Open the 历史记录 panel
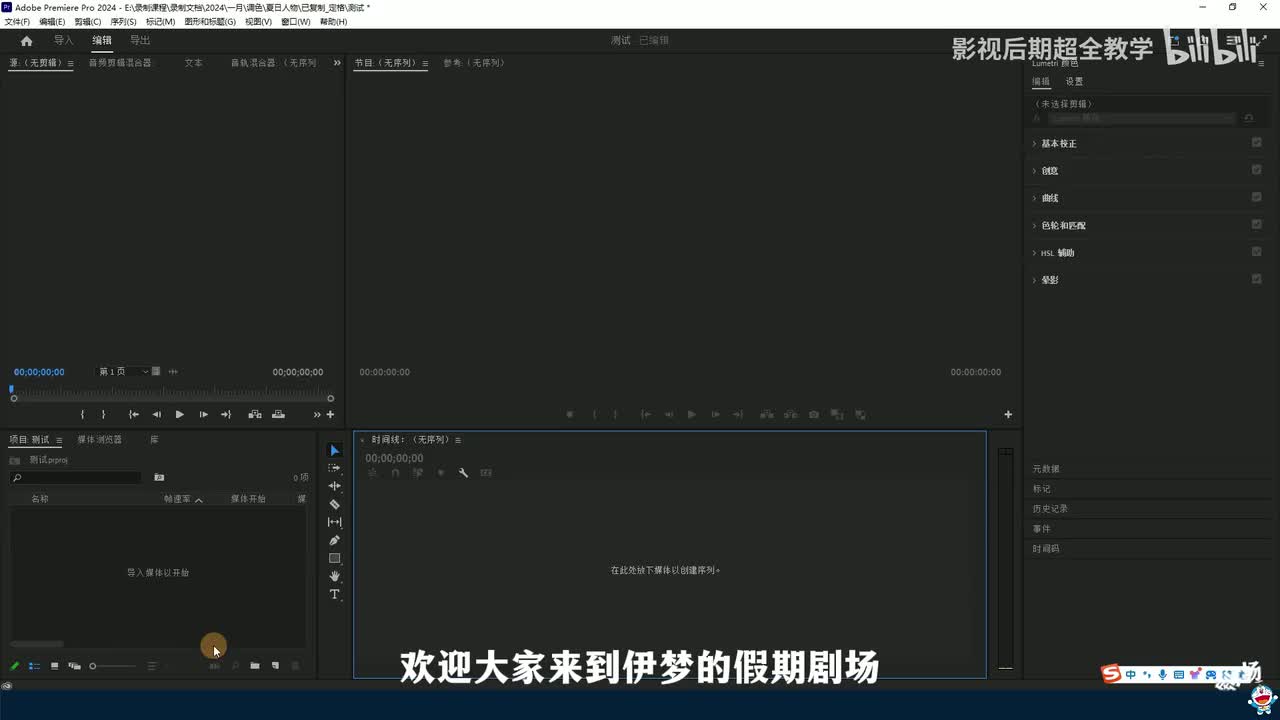 (x=1050, y=509)
